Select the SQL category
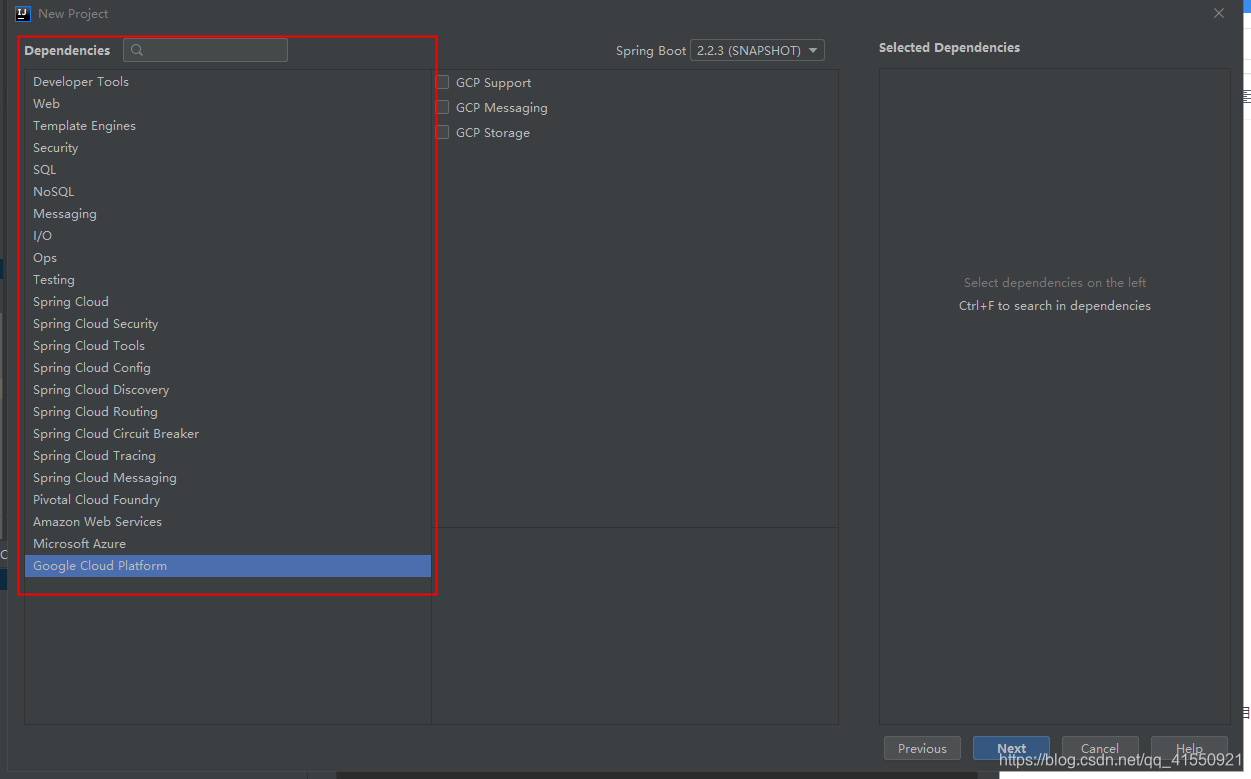Viewport: 1251px width, 779px height. pos(228,170)
